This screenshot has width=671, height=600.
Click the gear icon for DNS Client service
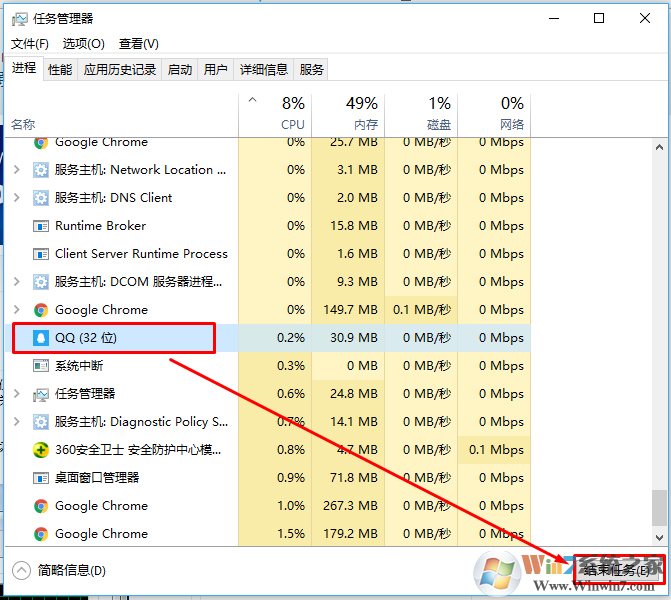click(41, 198)
